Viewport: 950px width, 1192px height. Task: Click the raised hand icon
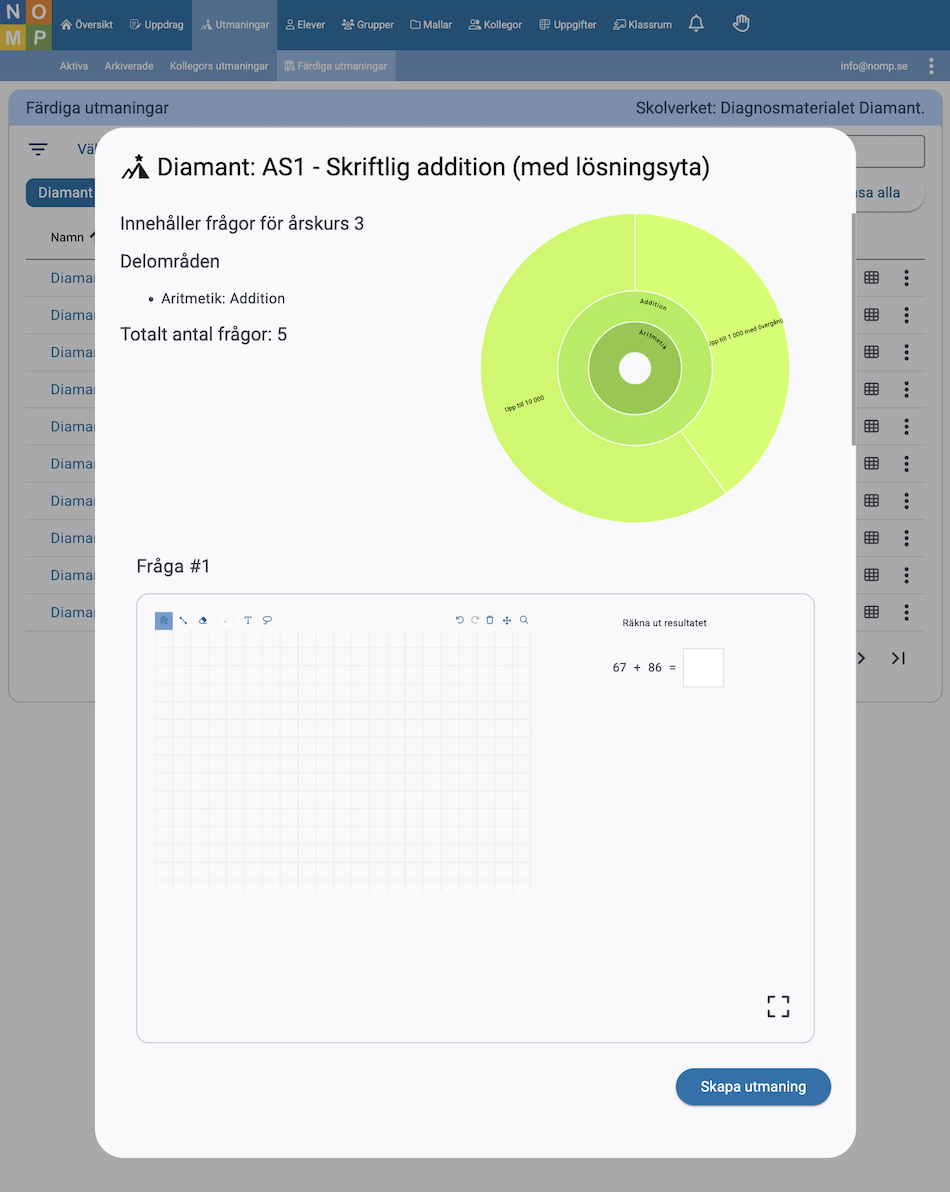click(741, 24)
